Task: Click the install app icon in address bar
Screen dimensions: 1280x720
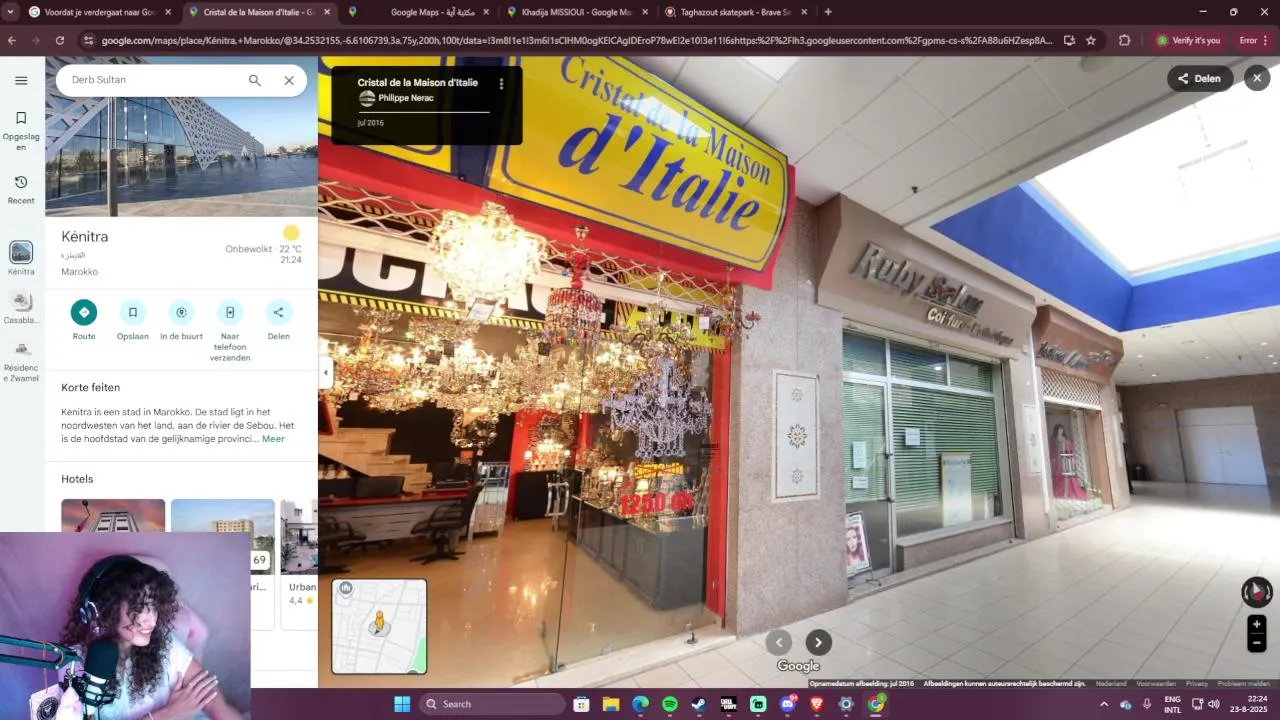Action: point(1069,40)
